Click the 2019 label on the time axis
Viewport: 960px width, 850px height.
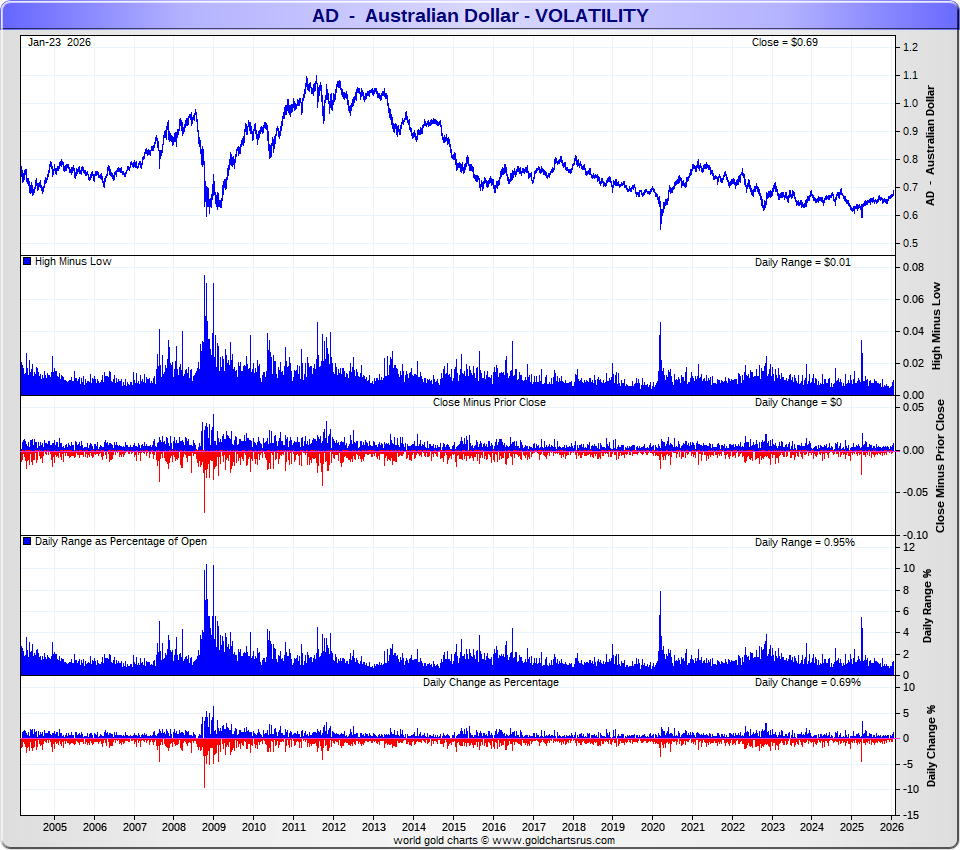pyautogui.click(x=613, y=827)
